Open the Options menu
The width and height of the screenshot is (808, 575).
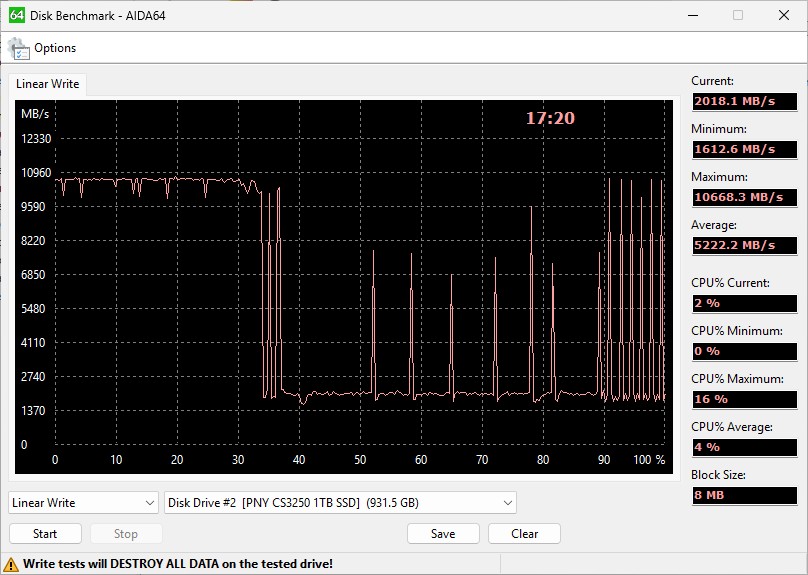tap(54, 48)
